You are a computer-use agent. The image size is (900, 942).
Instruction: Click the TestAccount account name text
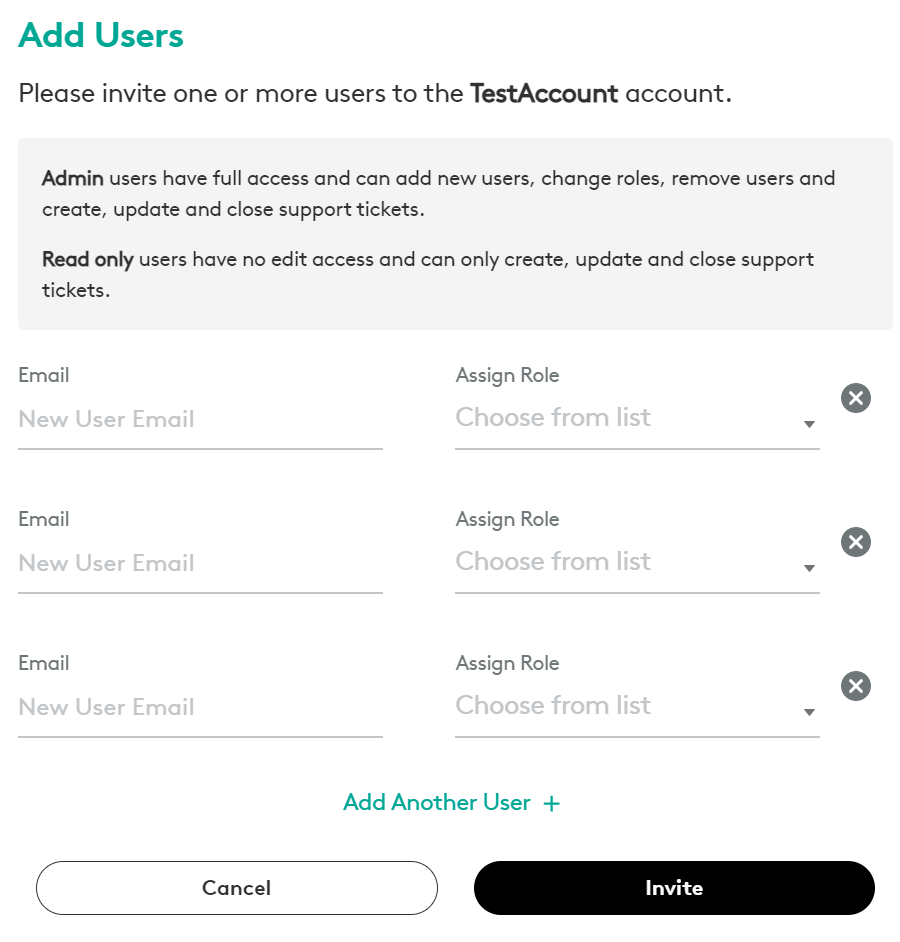(x=543, y=93)
